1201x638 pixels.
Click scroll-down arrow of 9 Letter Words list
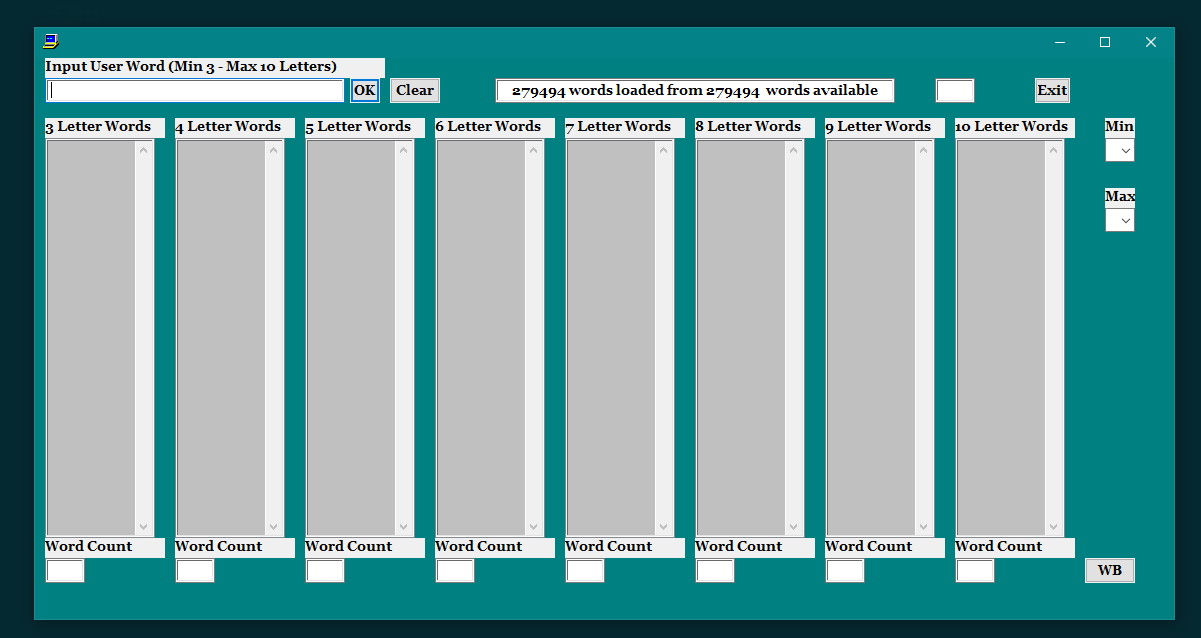click(924, 527)
